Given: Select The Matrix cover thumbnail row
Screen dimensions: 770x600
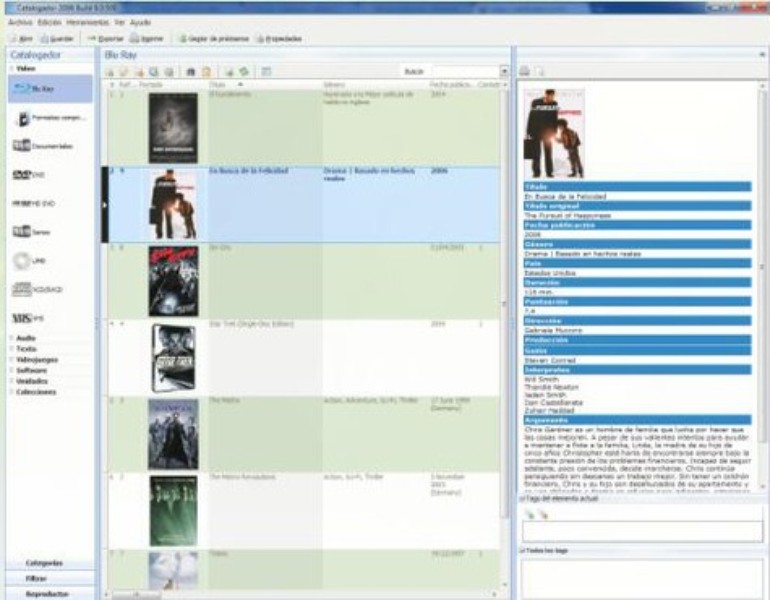Looking at the screenshot, I should tap(173, 435).
